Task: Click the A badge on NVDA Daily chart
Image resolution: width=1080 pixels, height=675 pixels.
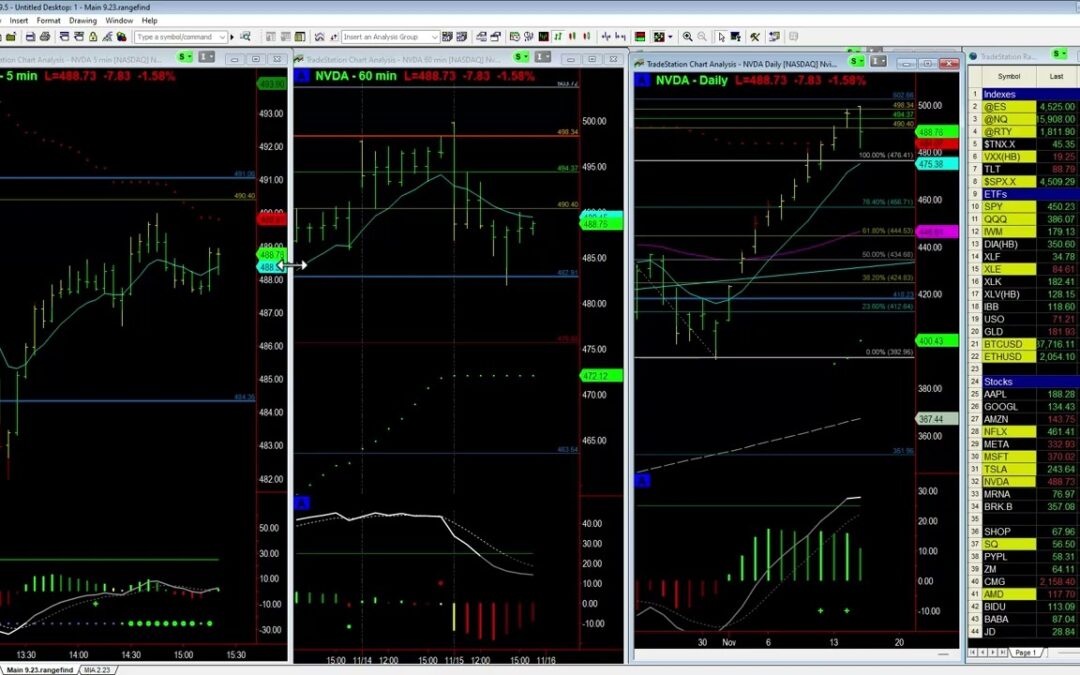Action: tap(641, 81)
